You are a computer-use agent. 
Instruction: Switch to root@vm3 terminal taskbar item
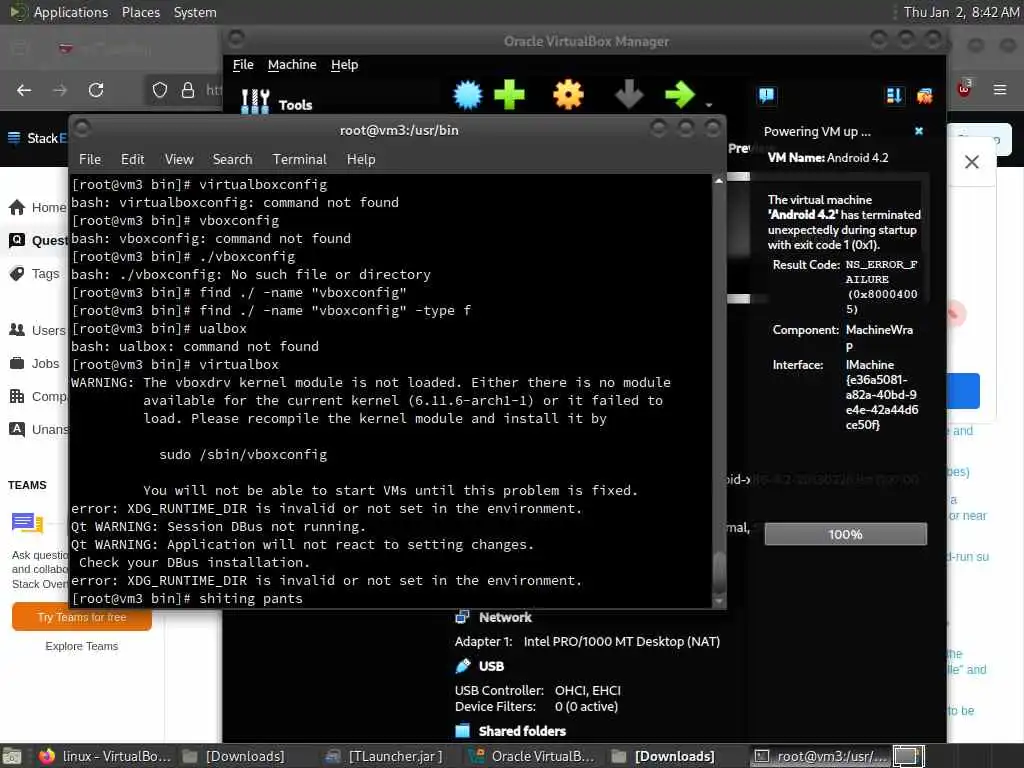(x=822, y=756)
